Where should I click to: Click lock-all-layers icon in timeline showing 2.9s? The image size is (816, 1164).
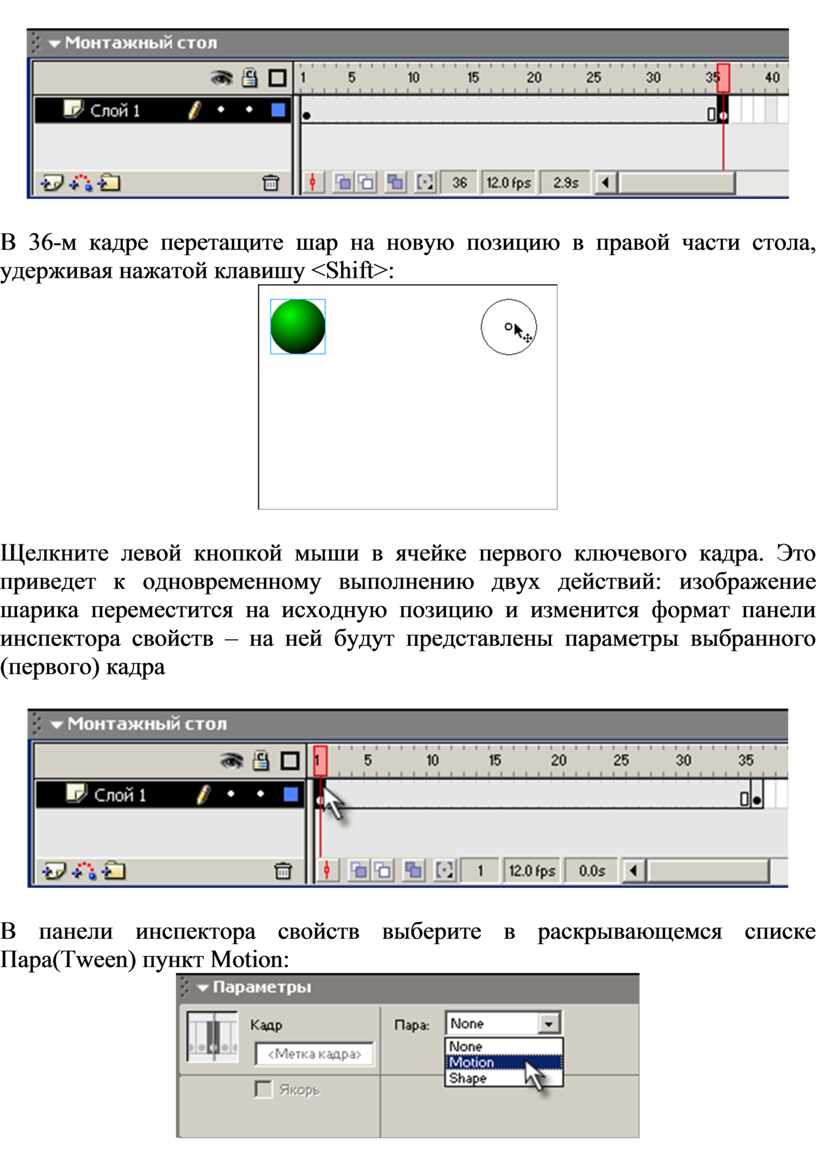pyautogui.click(x=250, y=77)
